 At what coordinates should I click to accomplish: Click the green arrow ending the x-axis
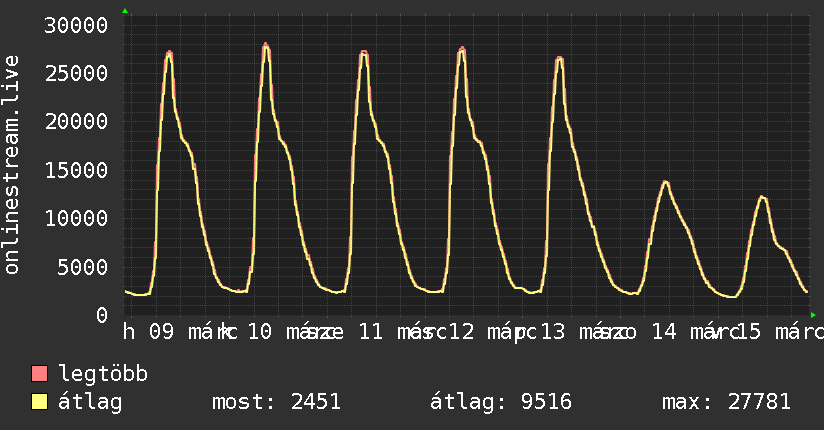[x=813, y=315]
